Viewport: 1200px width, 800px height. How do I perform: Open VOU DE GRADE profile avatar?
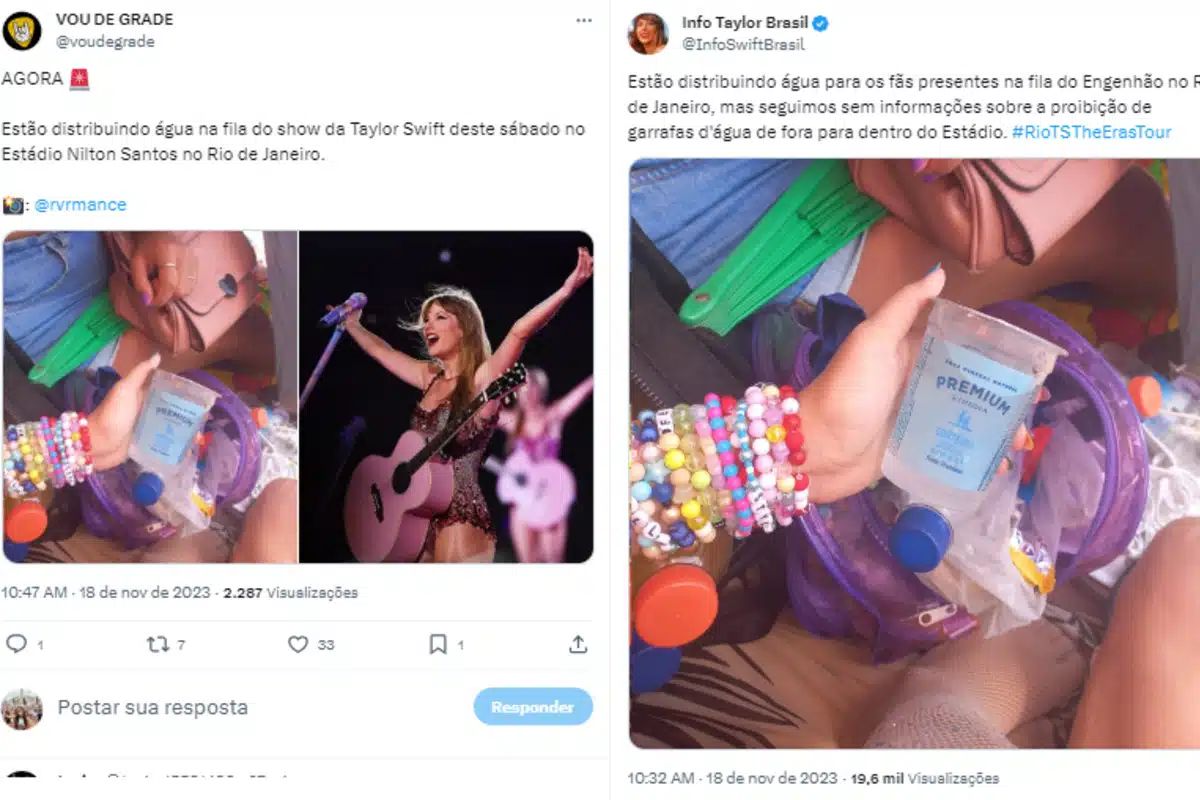pos(22,31)
